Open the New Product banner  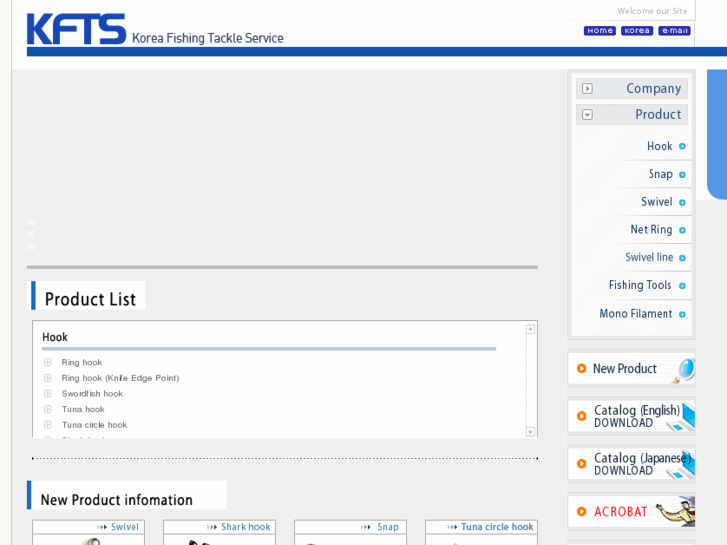click(x=631, y=369)
